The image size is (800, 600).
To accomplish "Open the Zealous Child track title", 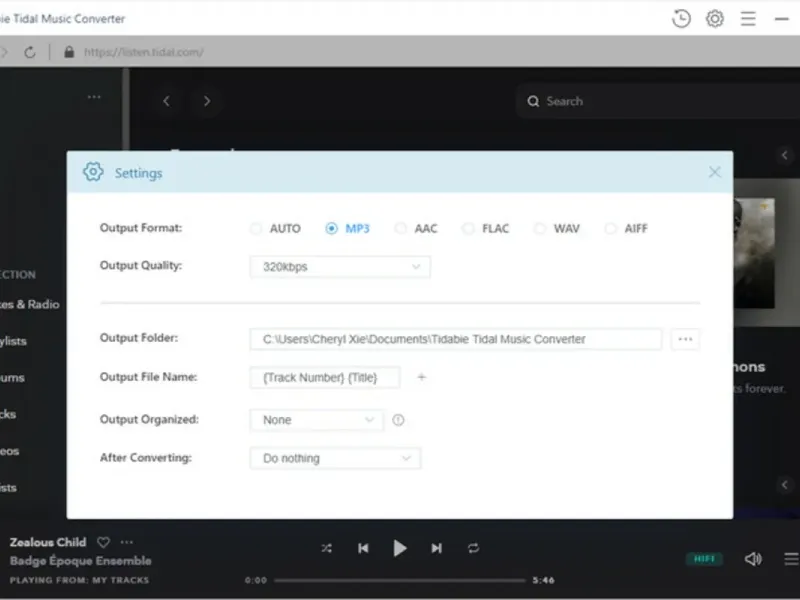I will pyautogui.click(x=48, y=542).
